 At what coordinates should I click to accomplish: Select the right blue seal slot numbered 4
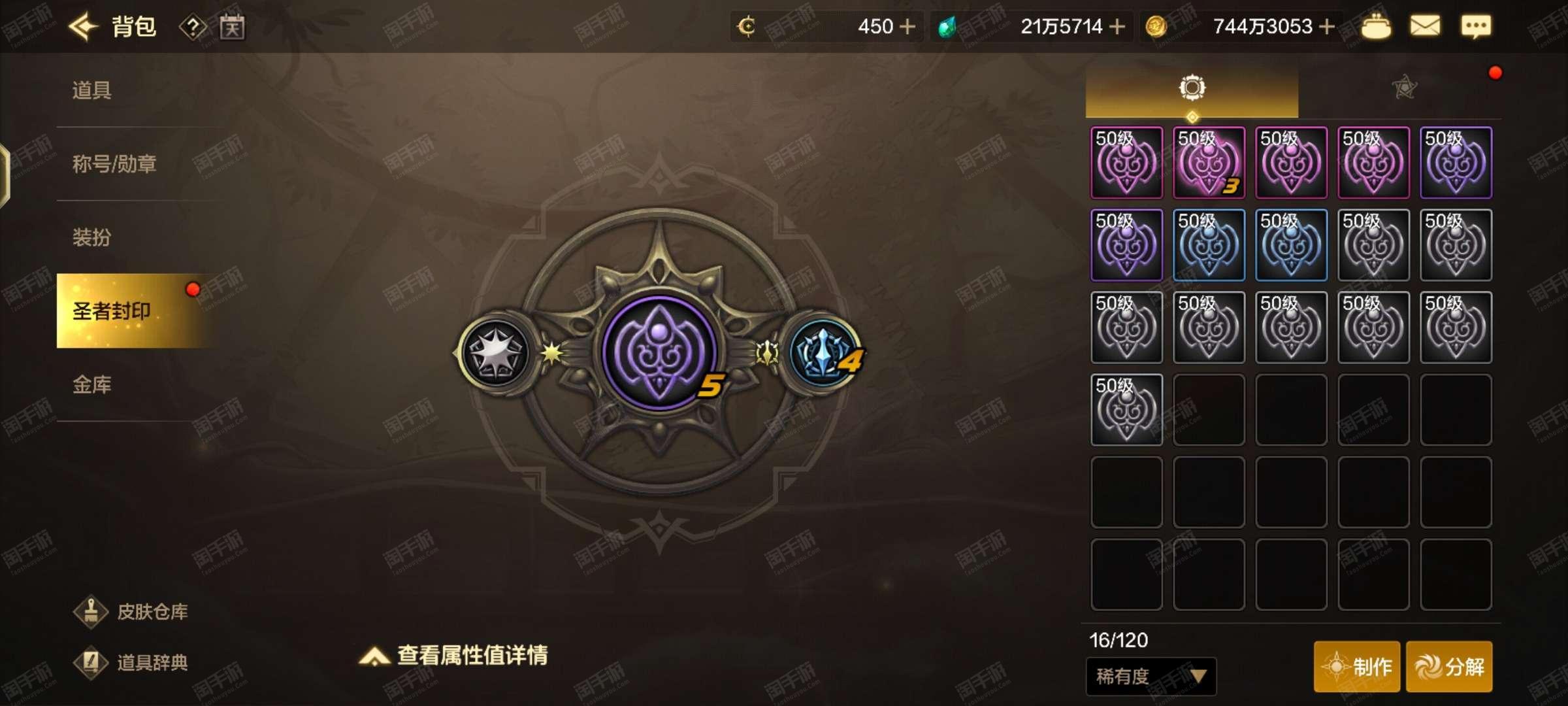[x=823, y=353]
